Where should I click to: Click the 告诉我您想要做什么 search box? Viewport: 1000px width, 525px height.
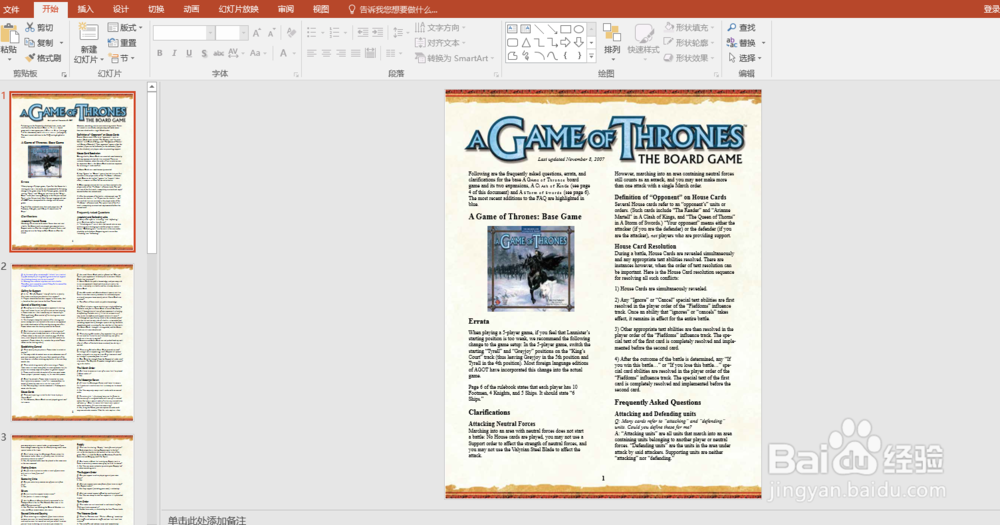[393, 10]
